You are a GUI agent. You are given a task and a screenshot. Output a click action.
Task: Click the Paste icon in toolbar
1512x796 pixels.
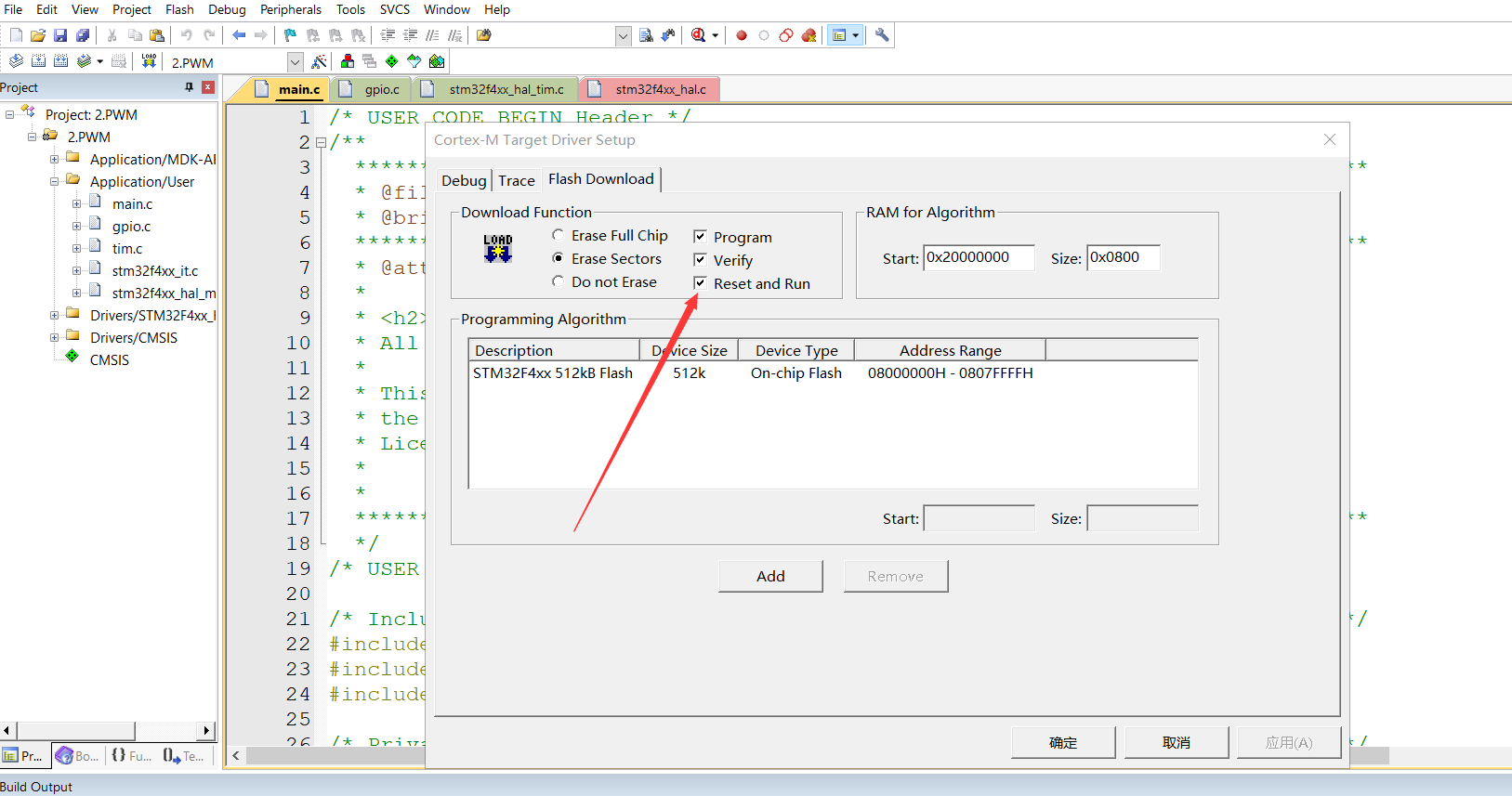tap(157, 35)
